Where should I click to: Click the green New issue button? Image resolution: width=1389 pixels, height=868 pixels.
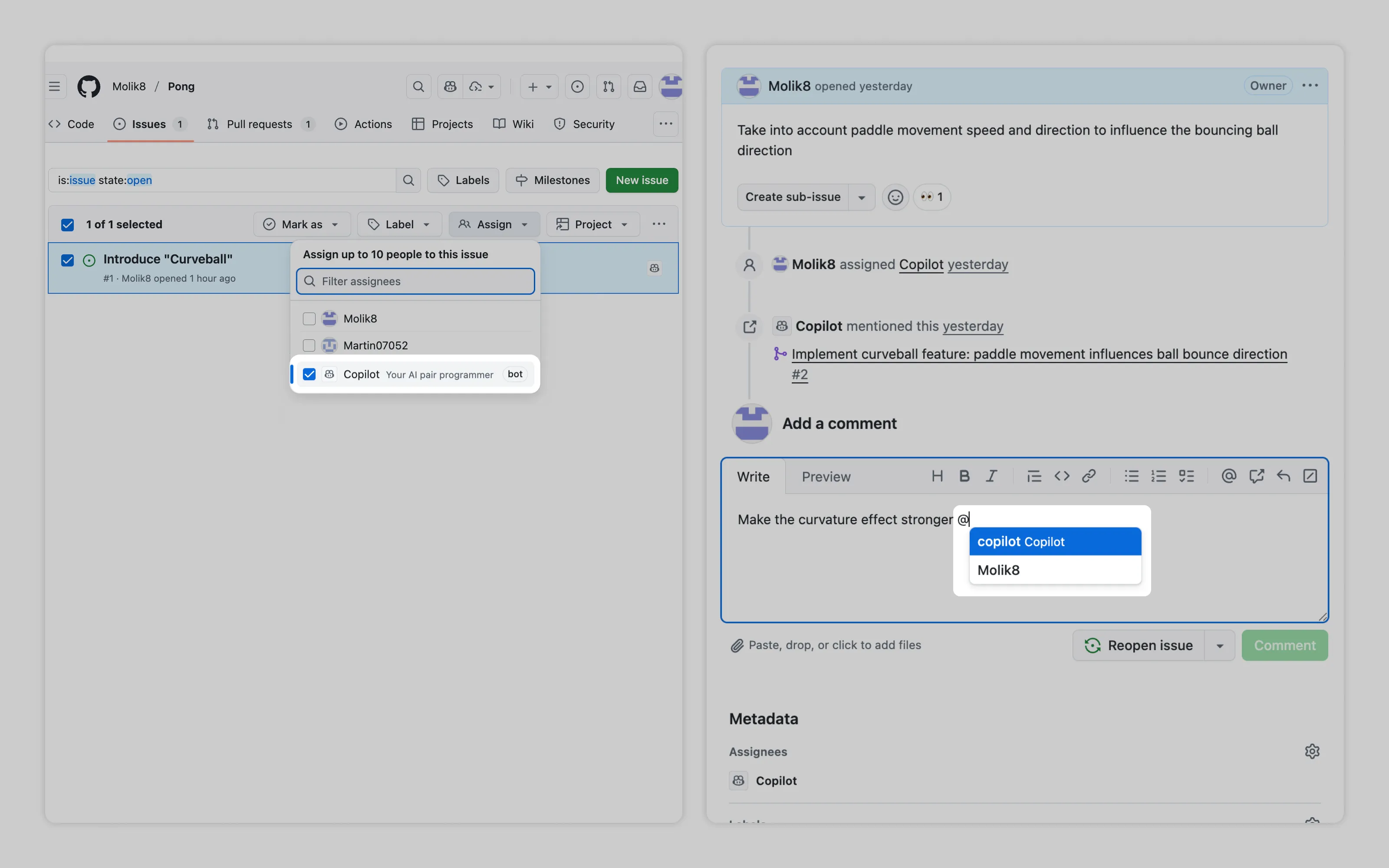point(641,180)
